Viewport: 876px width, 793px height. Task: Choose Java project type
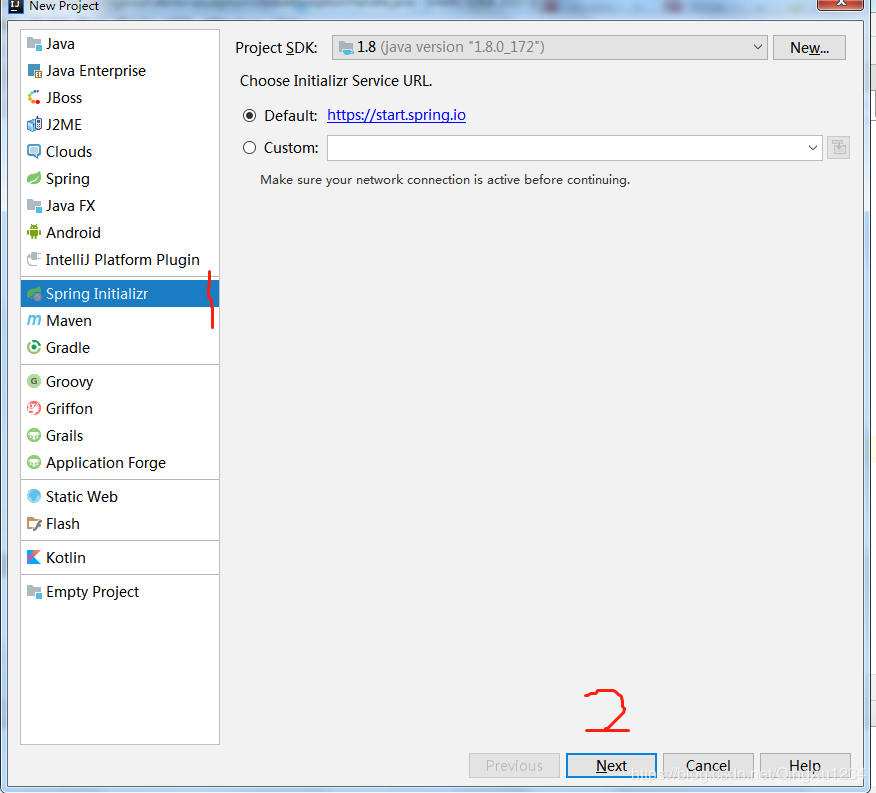(120, 44)
